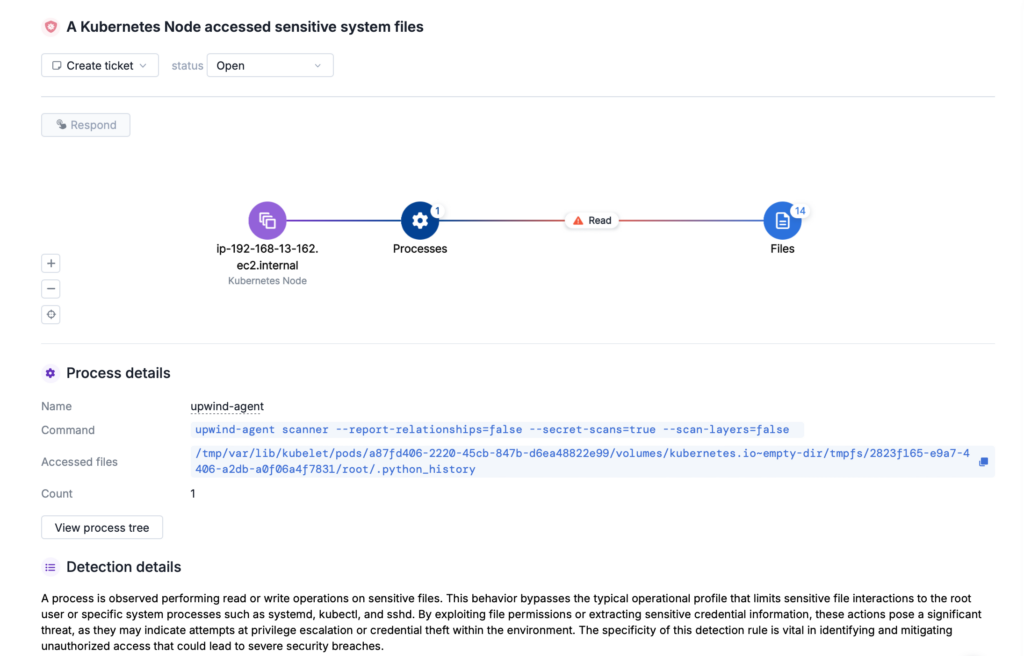Screen dimensions: 1024x656
Task: Select the alert title about sensitive system files
Action: pyautogui.click(x=244, y=27)
